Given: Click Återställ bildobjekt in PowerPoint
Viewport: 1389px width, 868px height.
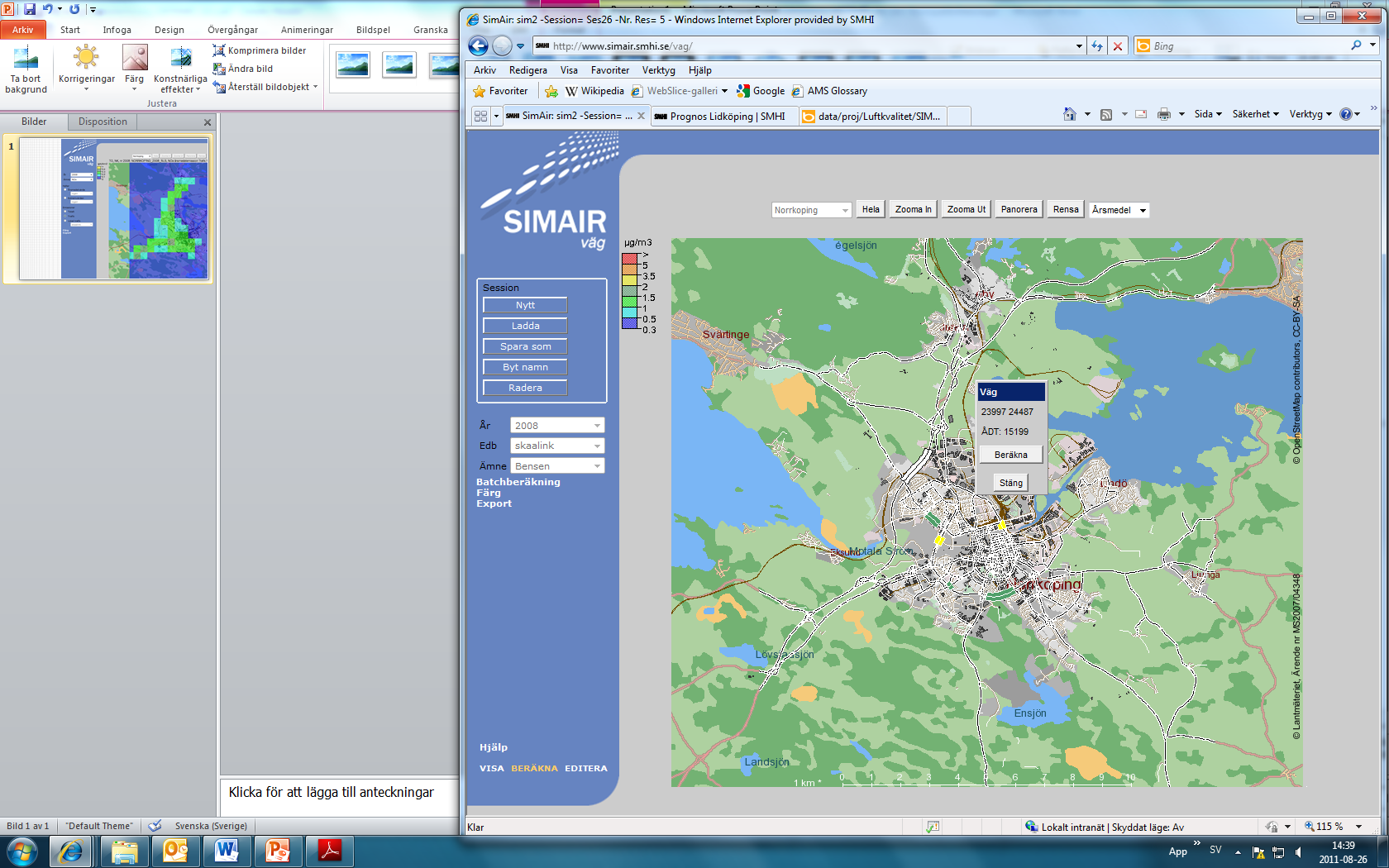Looking at the screenshot, I should (265, 87).
